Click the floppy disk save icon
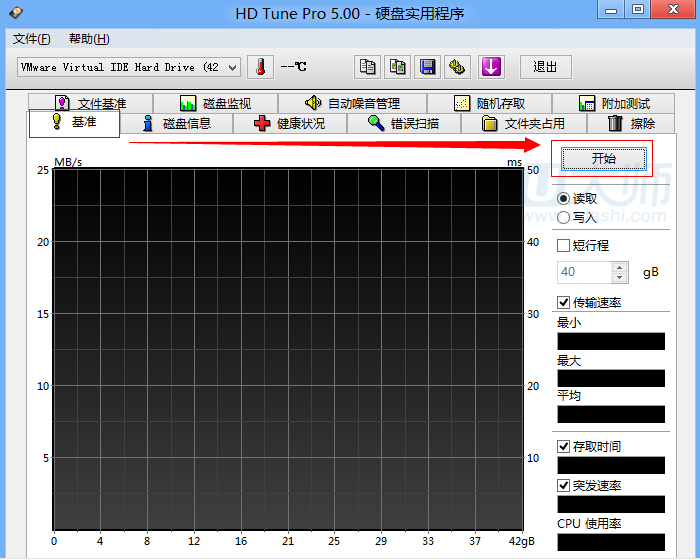This screenshot has height=560, width=700. coord(428,67)
